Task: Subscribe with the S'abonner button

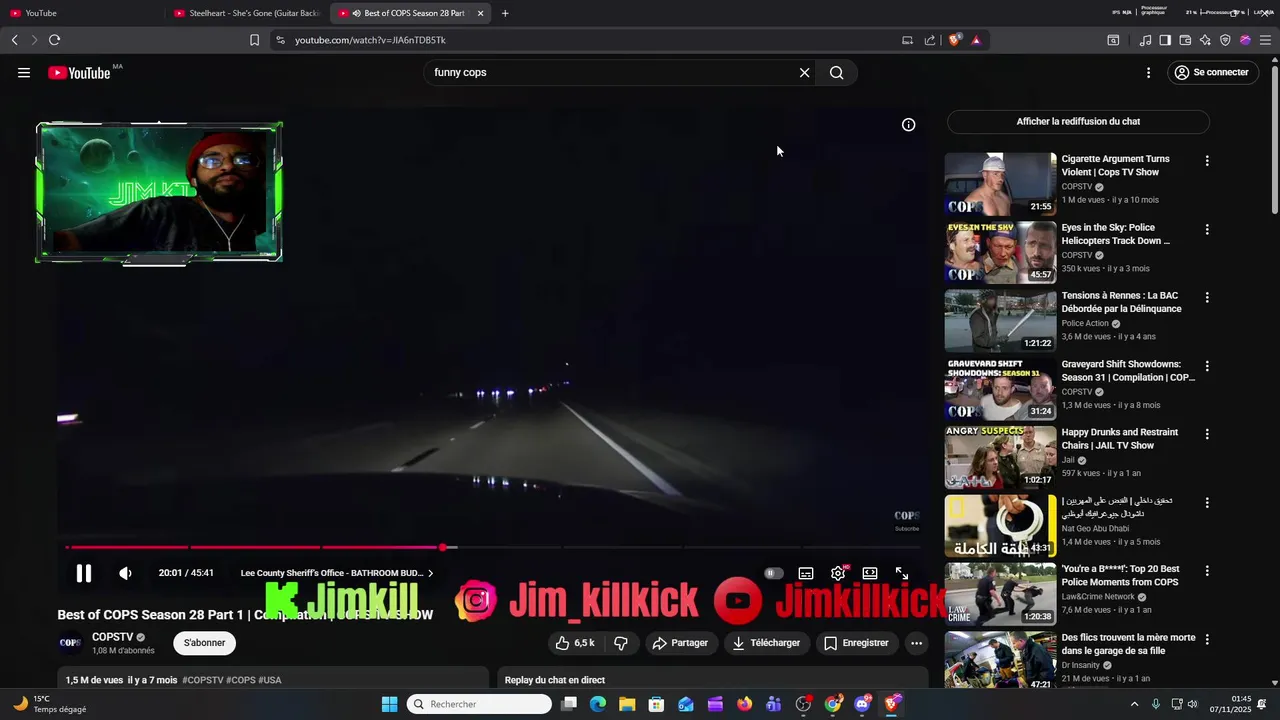Action: click(204, 643)
